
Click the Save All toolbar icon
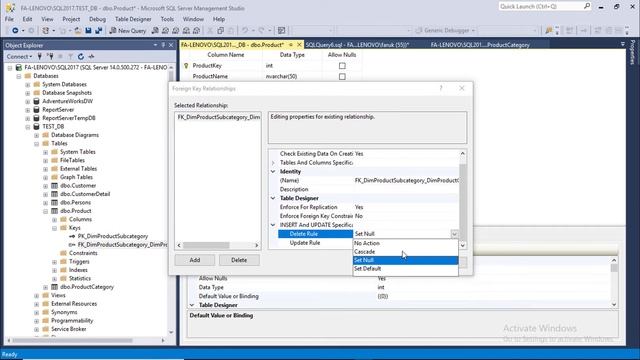point(99,31)
